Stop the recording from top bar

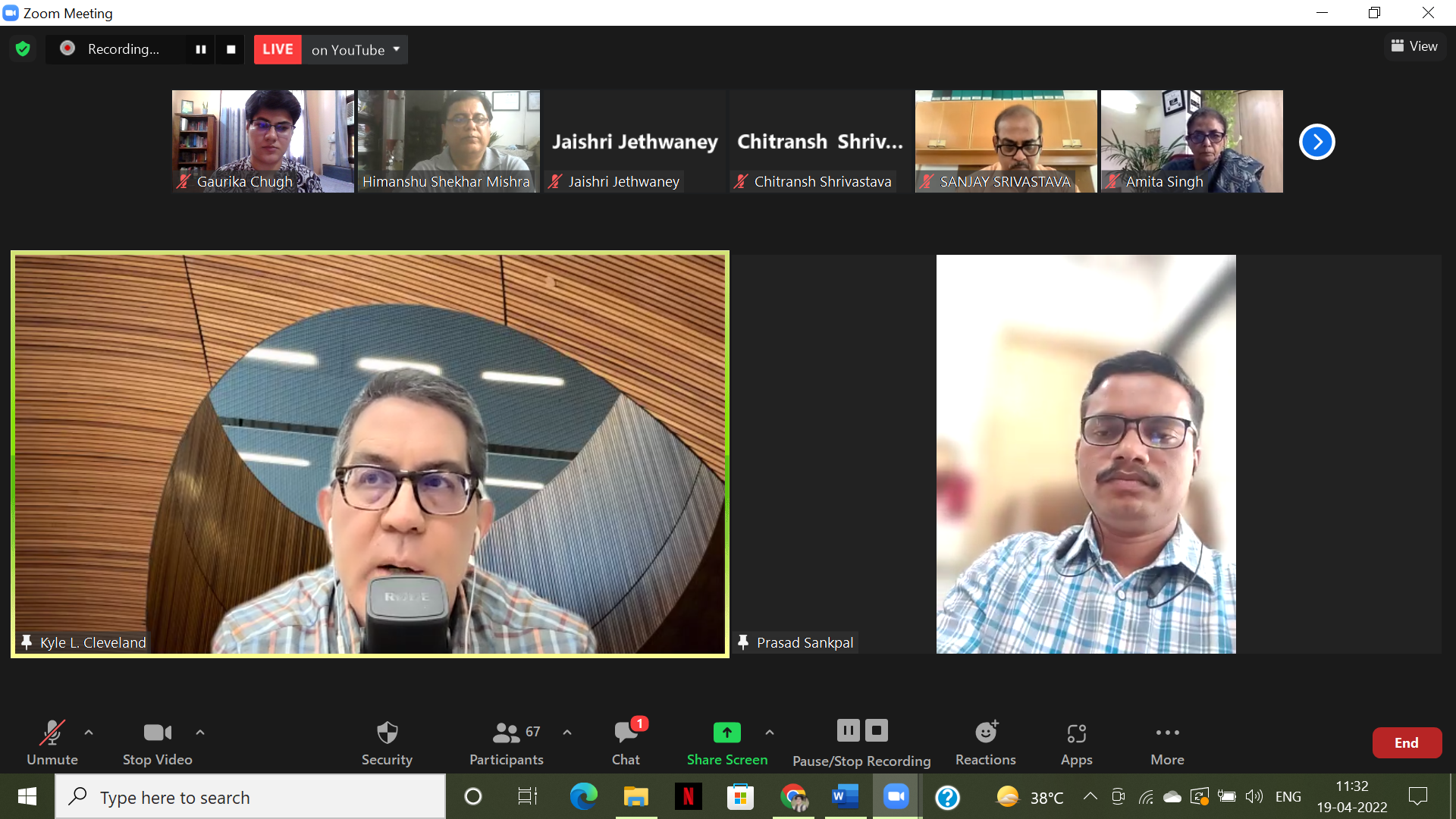click(231, 49)
